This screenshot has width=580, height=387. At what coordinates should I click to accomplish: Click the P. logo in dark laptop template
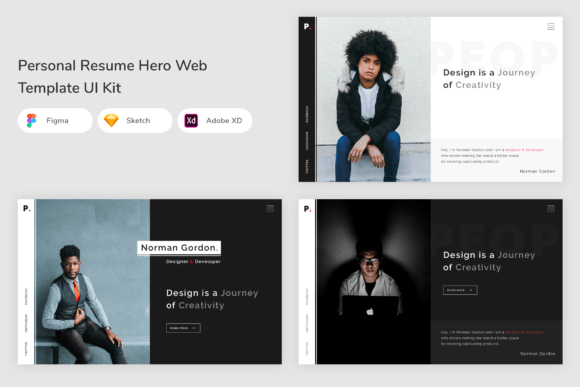tap(307, 209)
